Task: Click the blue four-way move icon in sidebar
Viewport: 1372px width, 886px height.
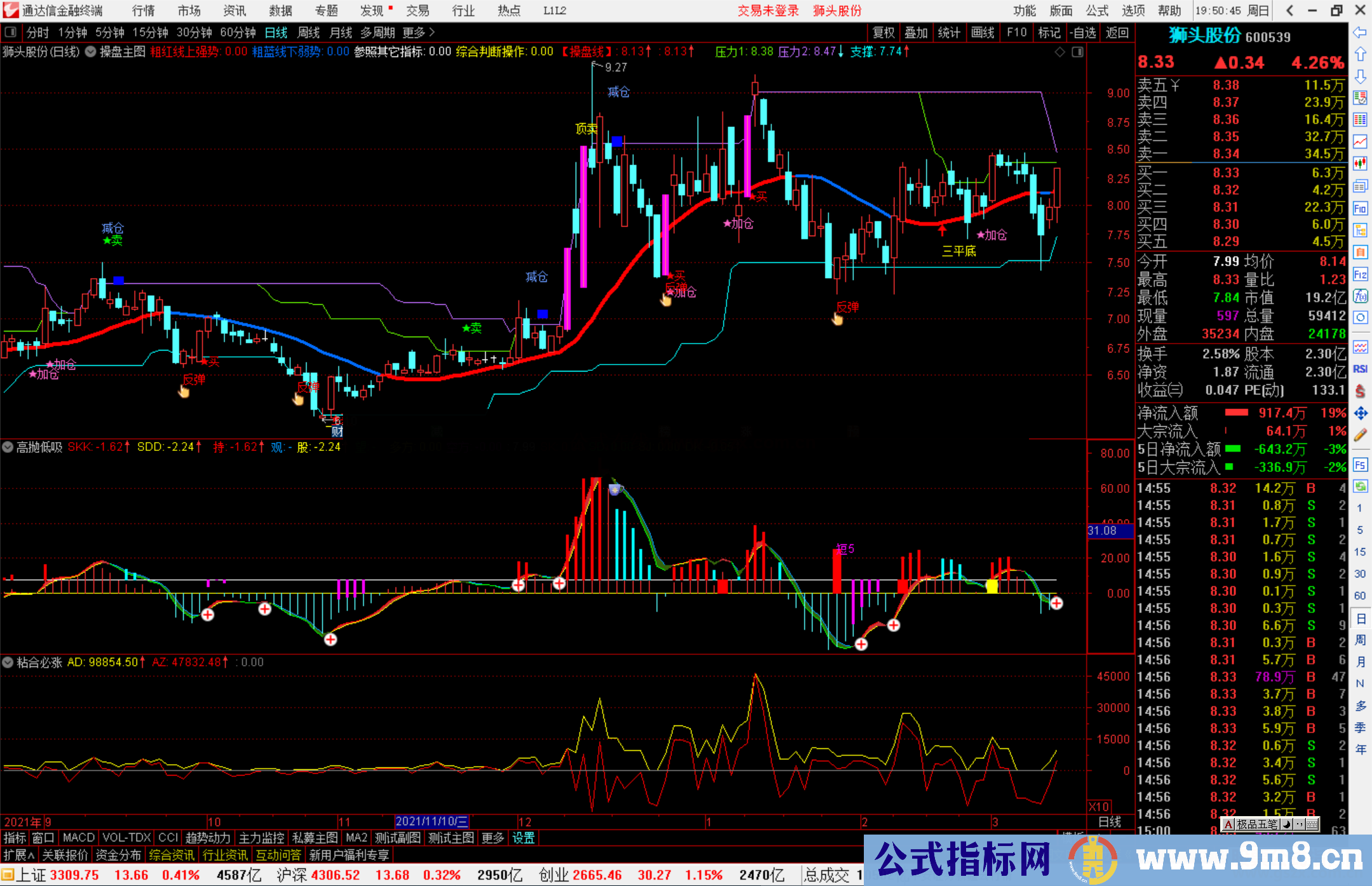Action: click(1361, 412)
